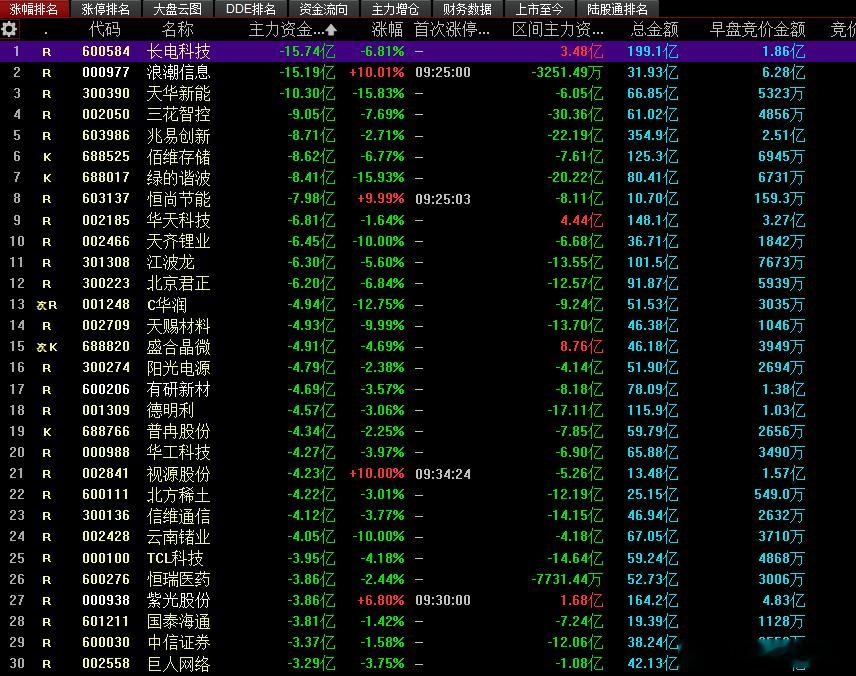
Task: Sort by 早盘竞价金额 column header
Action: coord(757,29)
